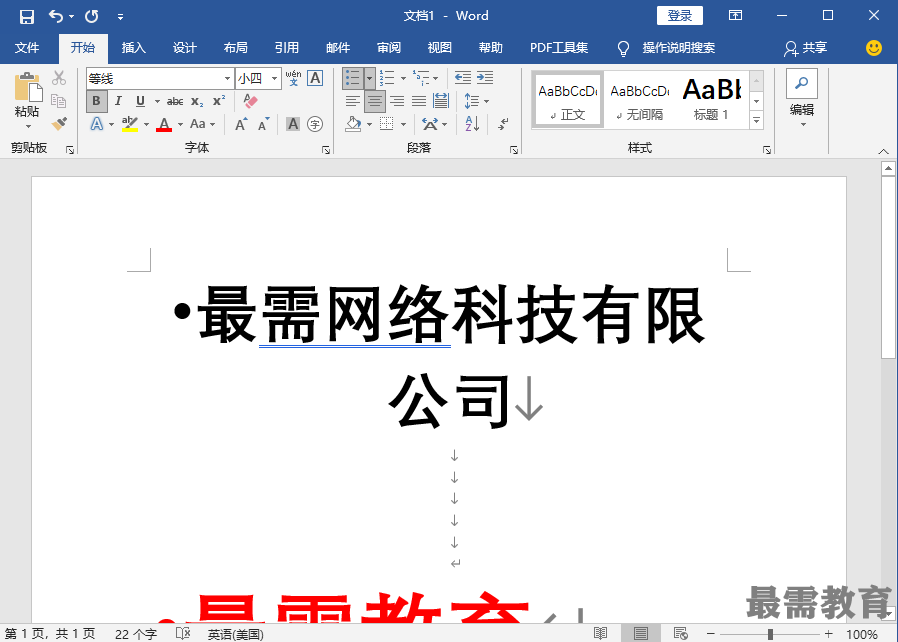The height and width of the screenshot is (642, 898).
Task: Click the character border A icon
Action: click(x=315, y=78)
